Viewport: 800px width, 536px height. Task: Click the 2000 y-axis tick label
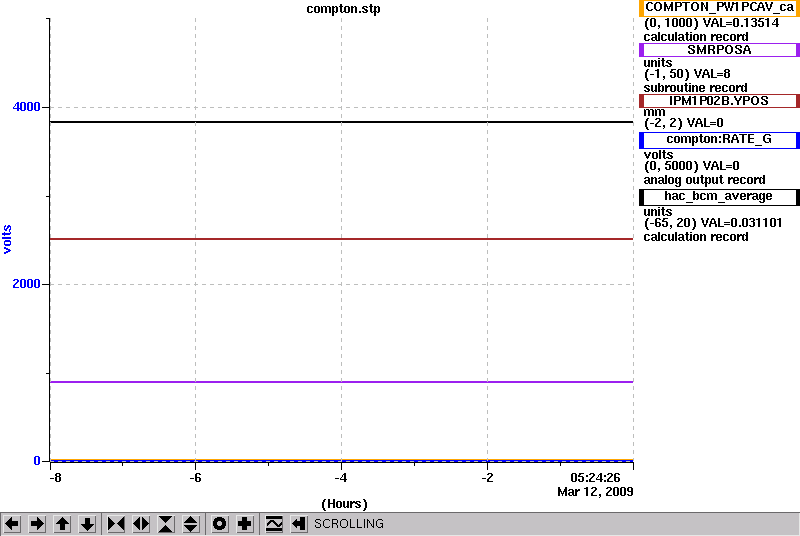click(x=26, y=284)
